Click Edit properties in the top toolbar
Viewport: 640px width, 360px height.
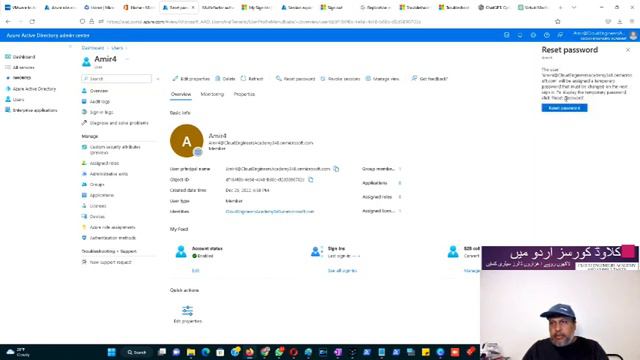click(x=191, y=78)
